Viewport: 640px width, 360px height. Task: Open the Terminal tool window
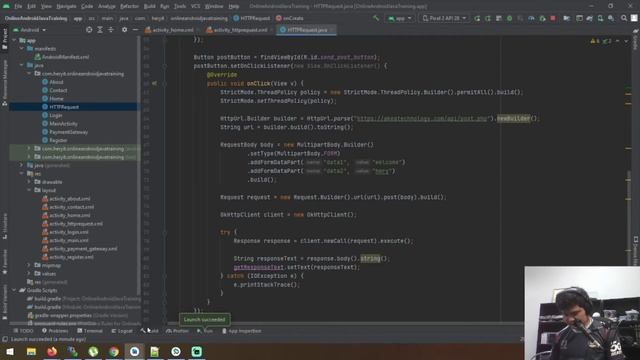coord(90,331)
